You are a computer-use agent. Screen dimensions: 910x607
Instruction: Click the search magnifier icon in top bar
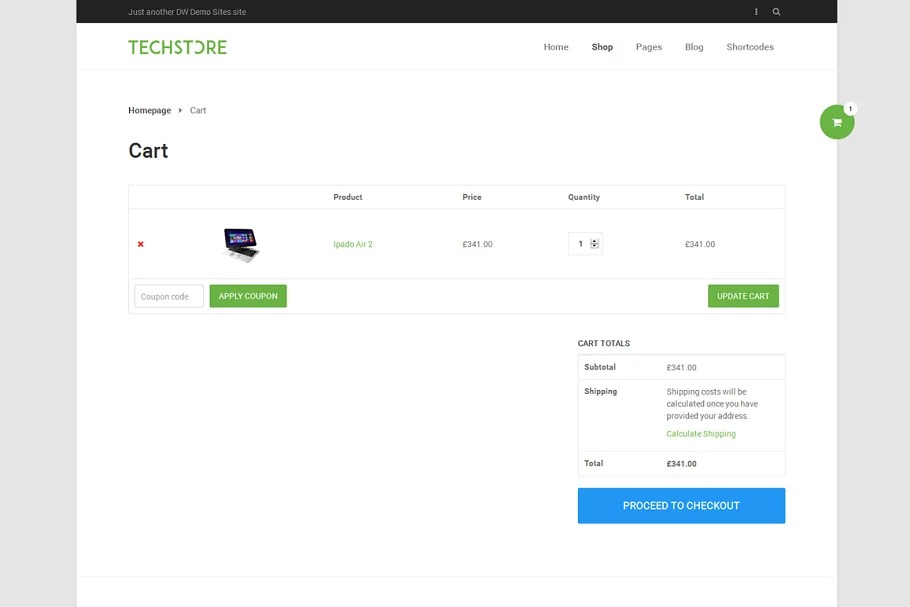tap(776, 12)
